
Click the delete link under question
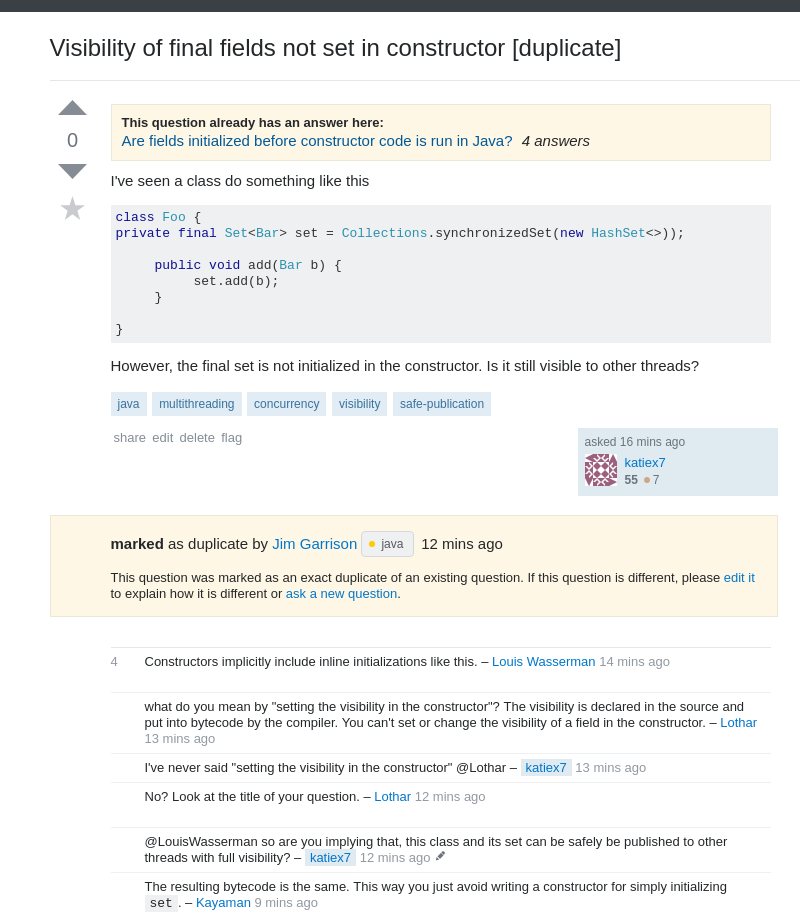tap(197, 438)
